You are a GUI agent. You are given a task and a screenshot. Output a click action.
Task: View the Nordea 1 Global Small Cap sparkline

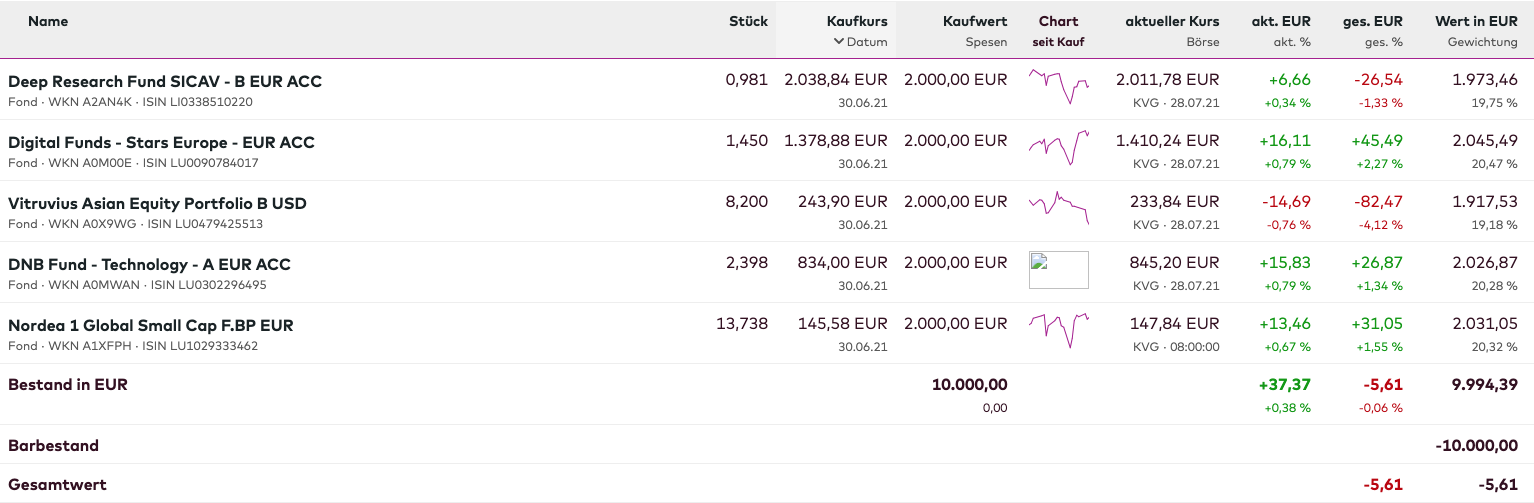(1058, 330)
